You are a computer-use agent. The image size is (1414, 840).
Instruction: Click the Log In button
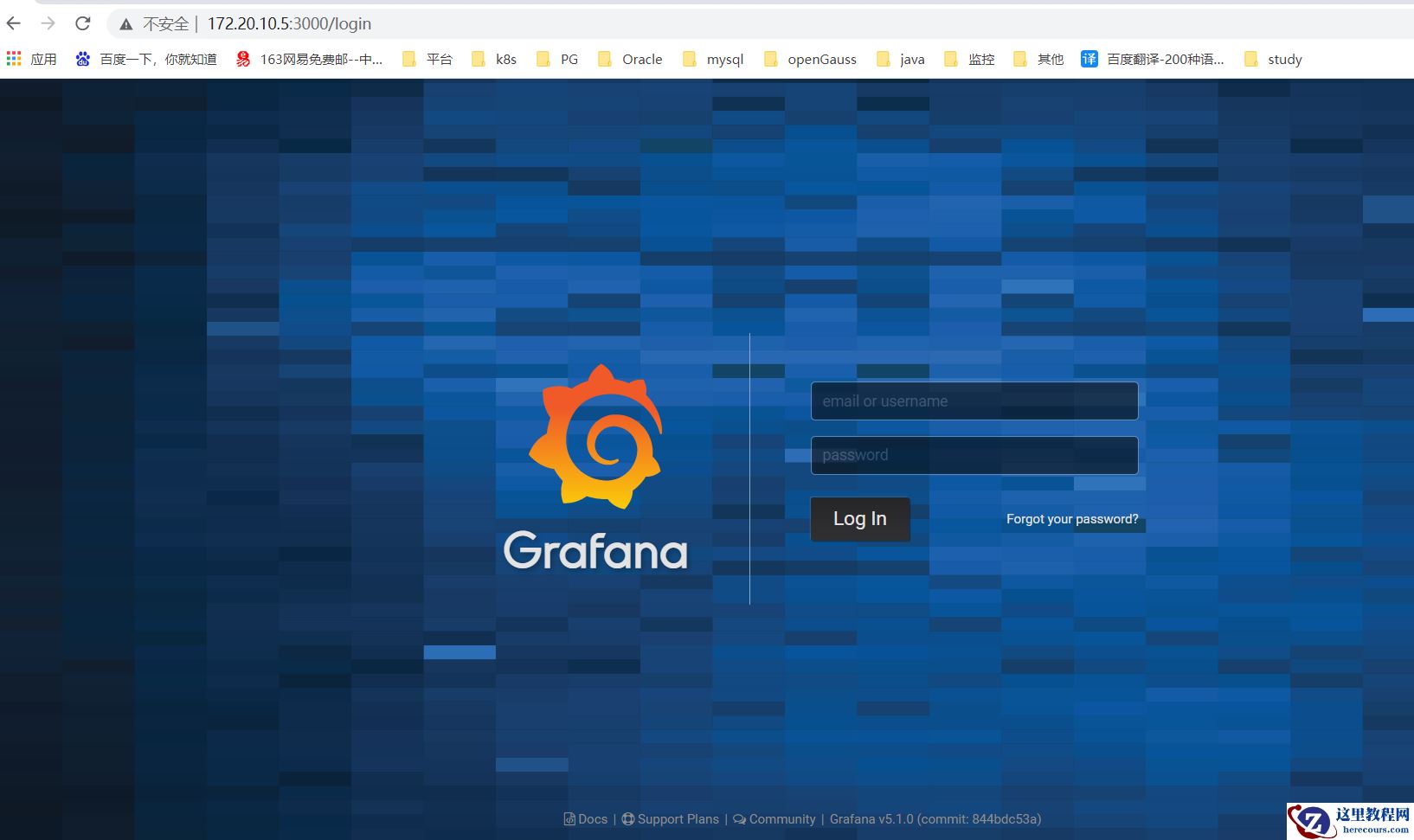(860, 519)
